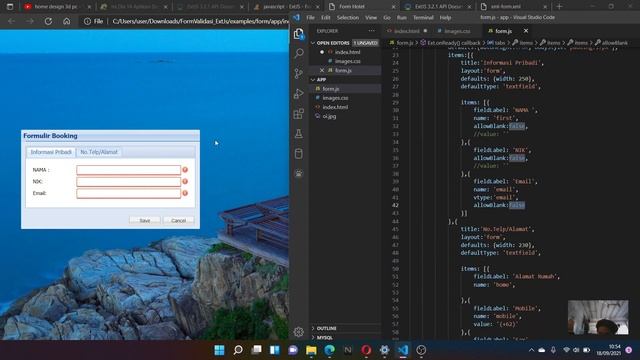Viewport: 640px width, 360px height.
Task: Open Windows Start menu
Action: [219, 350]
